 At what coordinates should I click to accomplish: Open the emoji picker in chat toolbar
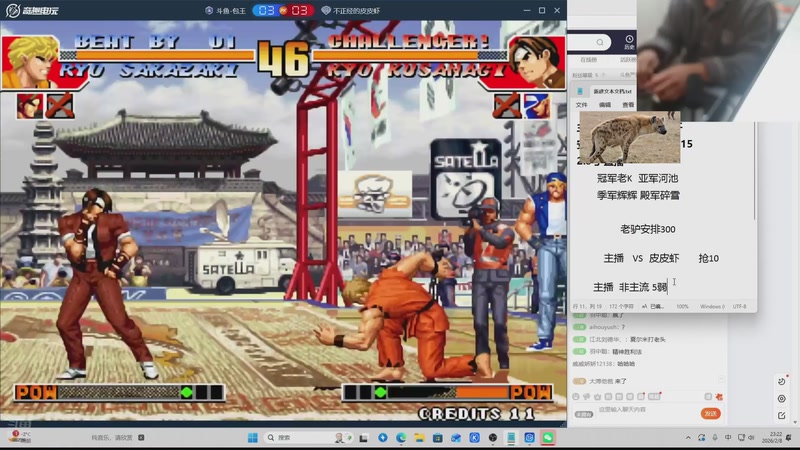(576, 396)
